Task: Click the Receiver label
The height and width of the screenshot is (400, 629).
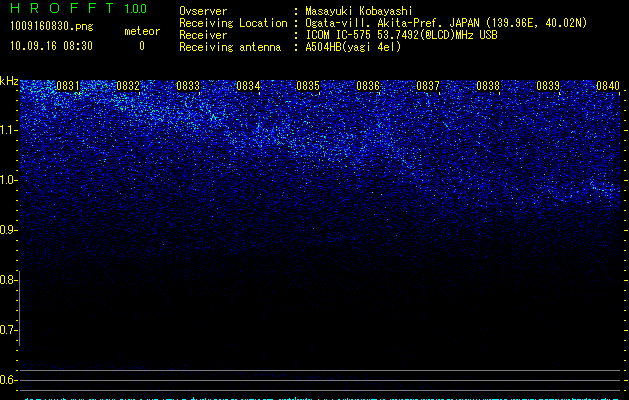Action: pos(203,35)
